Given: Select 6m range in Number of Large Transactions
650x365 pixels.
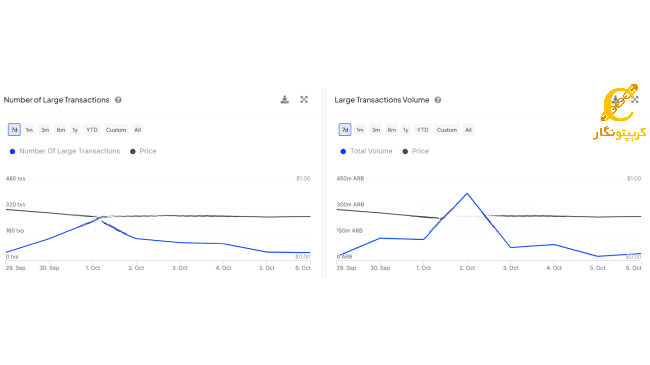Looking at the screenshot, I should [x=61, y=130].
